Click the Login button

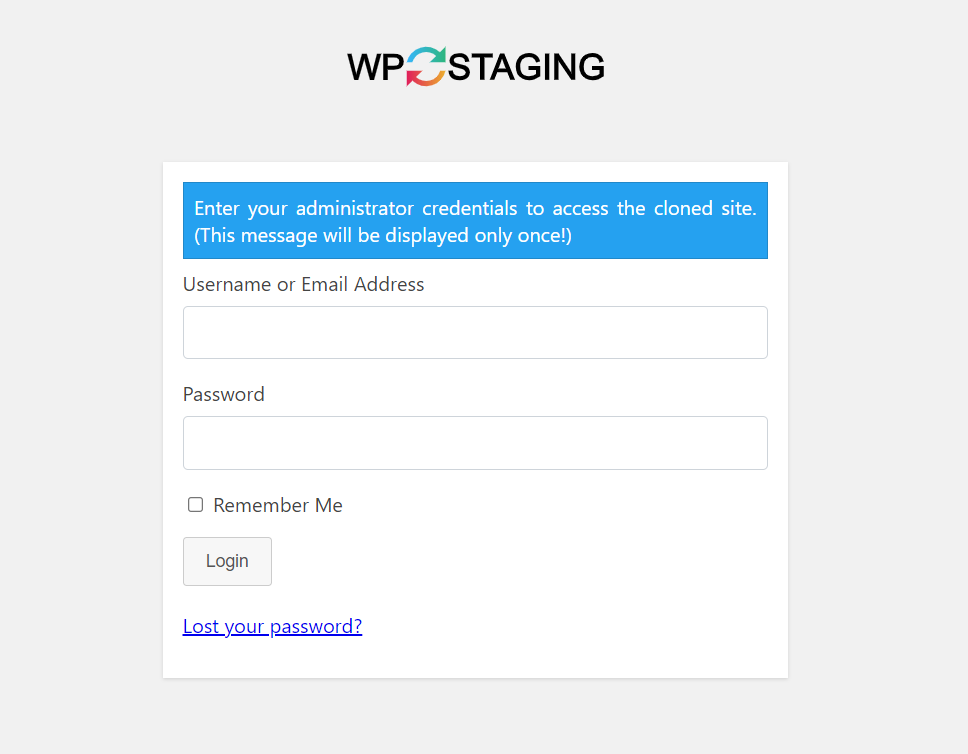coord(227,561)
